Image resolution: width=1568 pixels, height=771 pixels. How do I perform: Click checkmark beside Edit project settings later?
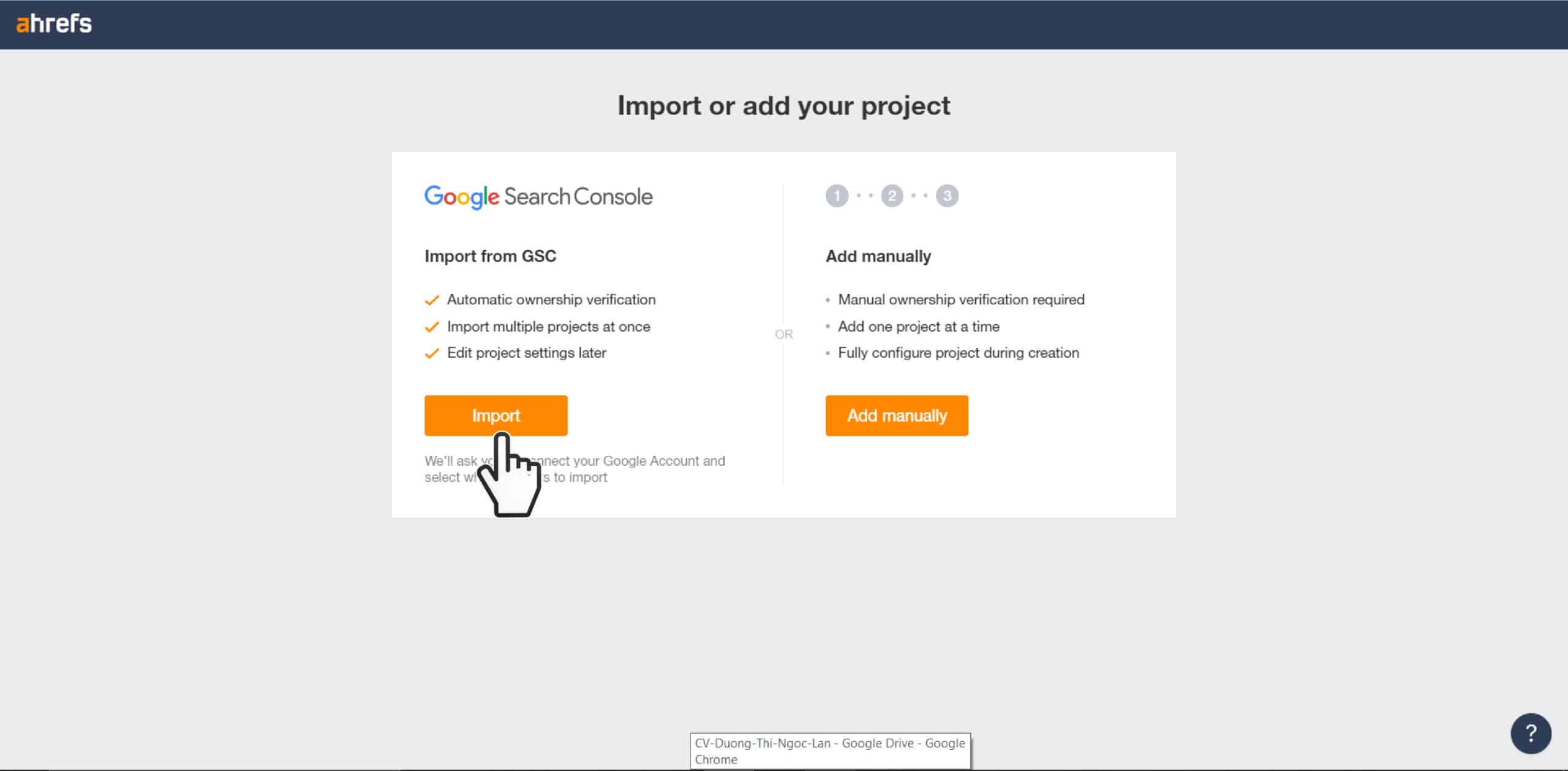click(x=432, y=353)
